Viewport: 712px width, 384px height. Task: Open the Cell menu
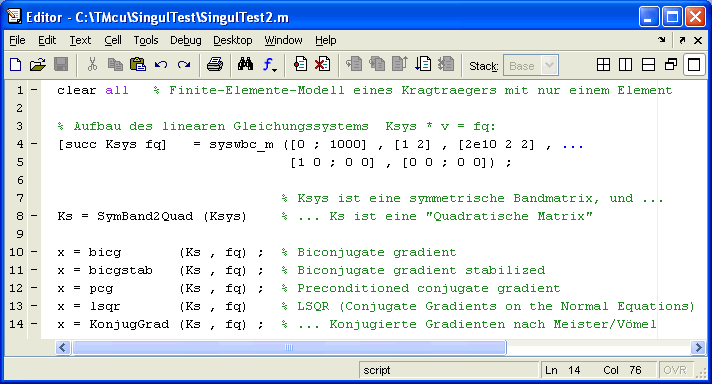[113, 40]
